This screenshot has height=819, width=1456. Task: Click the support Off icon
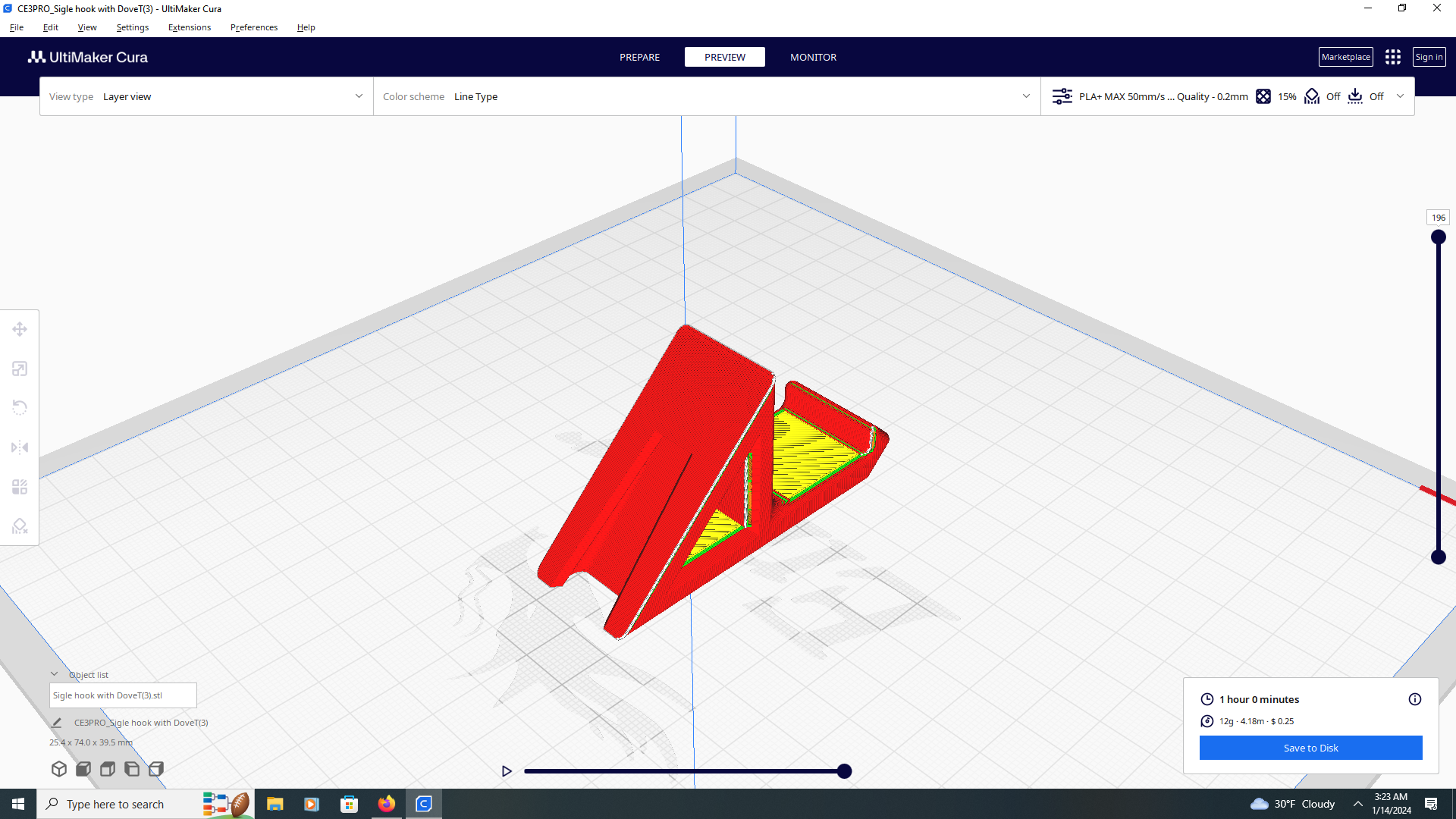pyautogui.click(x=1312, y=96)
